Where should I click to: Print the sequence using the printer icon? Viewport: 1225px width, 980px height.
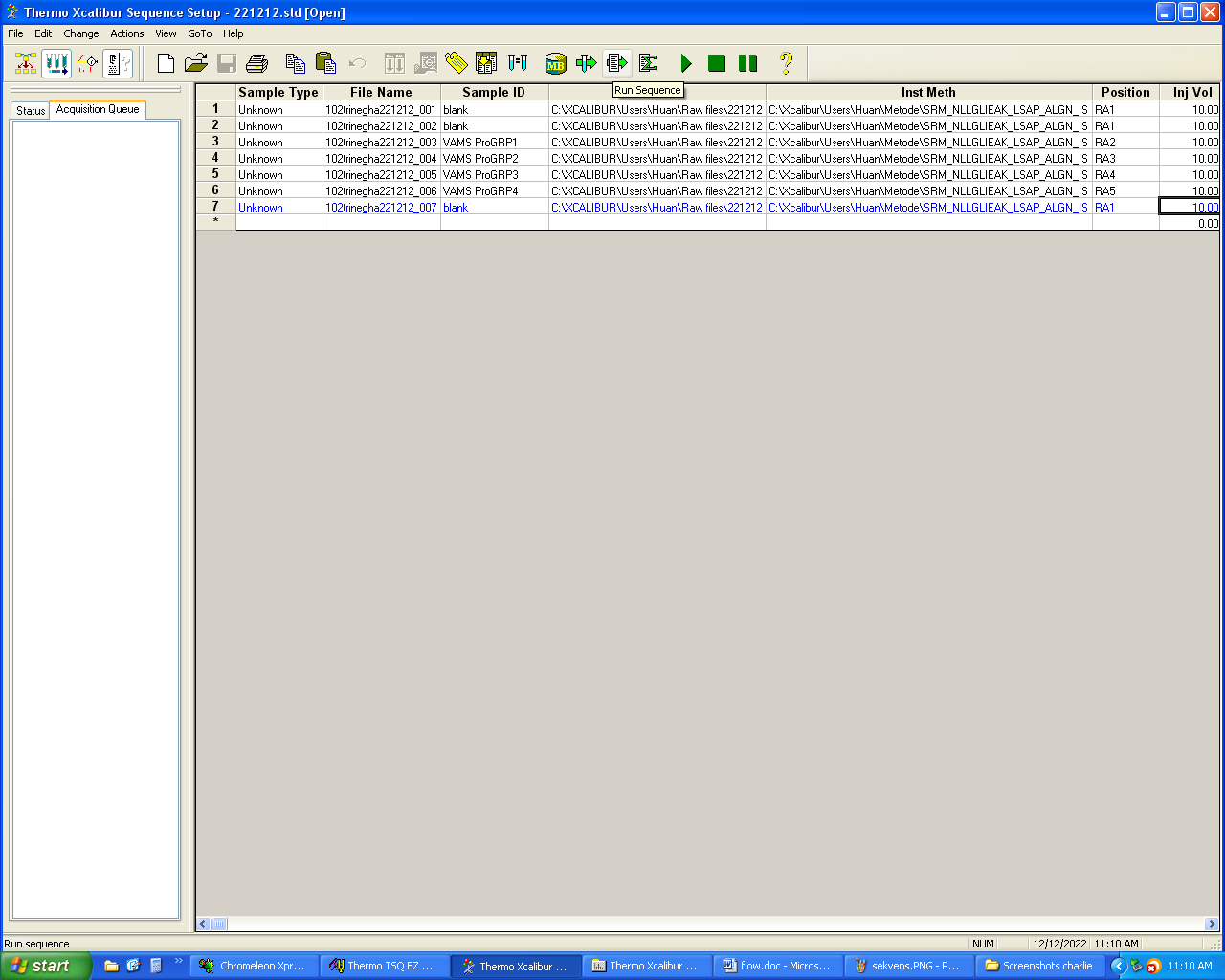pyautogui.click(x=257, y=63)
